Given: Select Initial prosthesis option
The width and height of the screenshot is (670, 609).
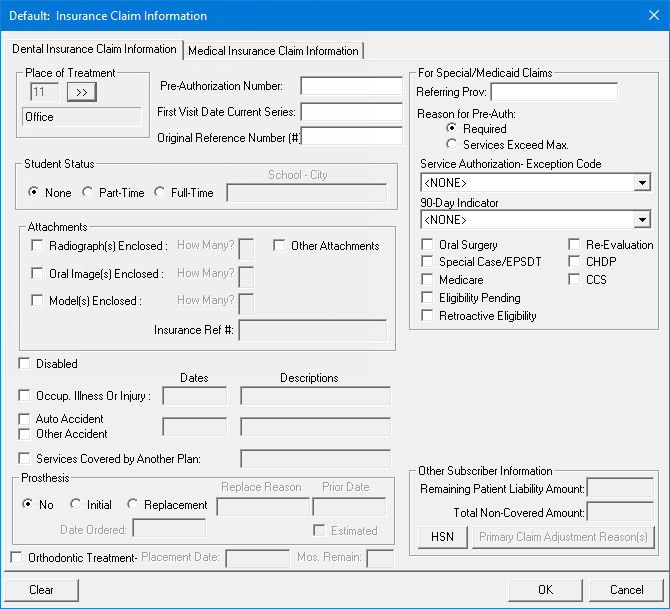Looking at the screenshot, I should (x=76, y=505).
